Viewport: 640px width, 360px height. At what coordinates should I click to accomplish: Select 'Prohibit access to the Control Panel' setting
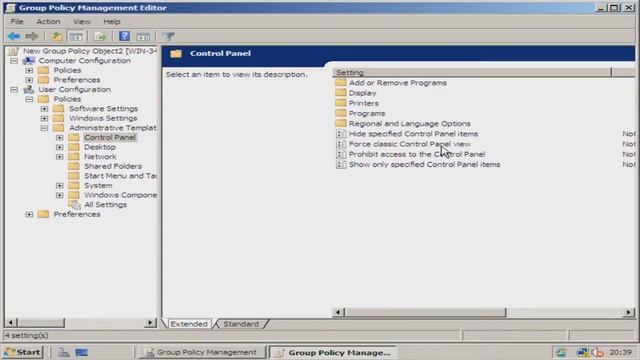point(417,154)
